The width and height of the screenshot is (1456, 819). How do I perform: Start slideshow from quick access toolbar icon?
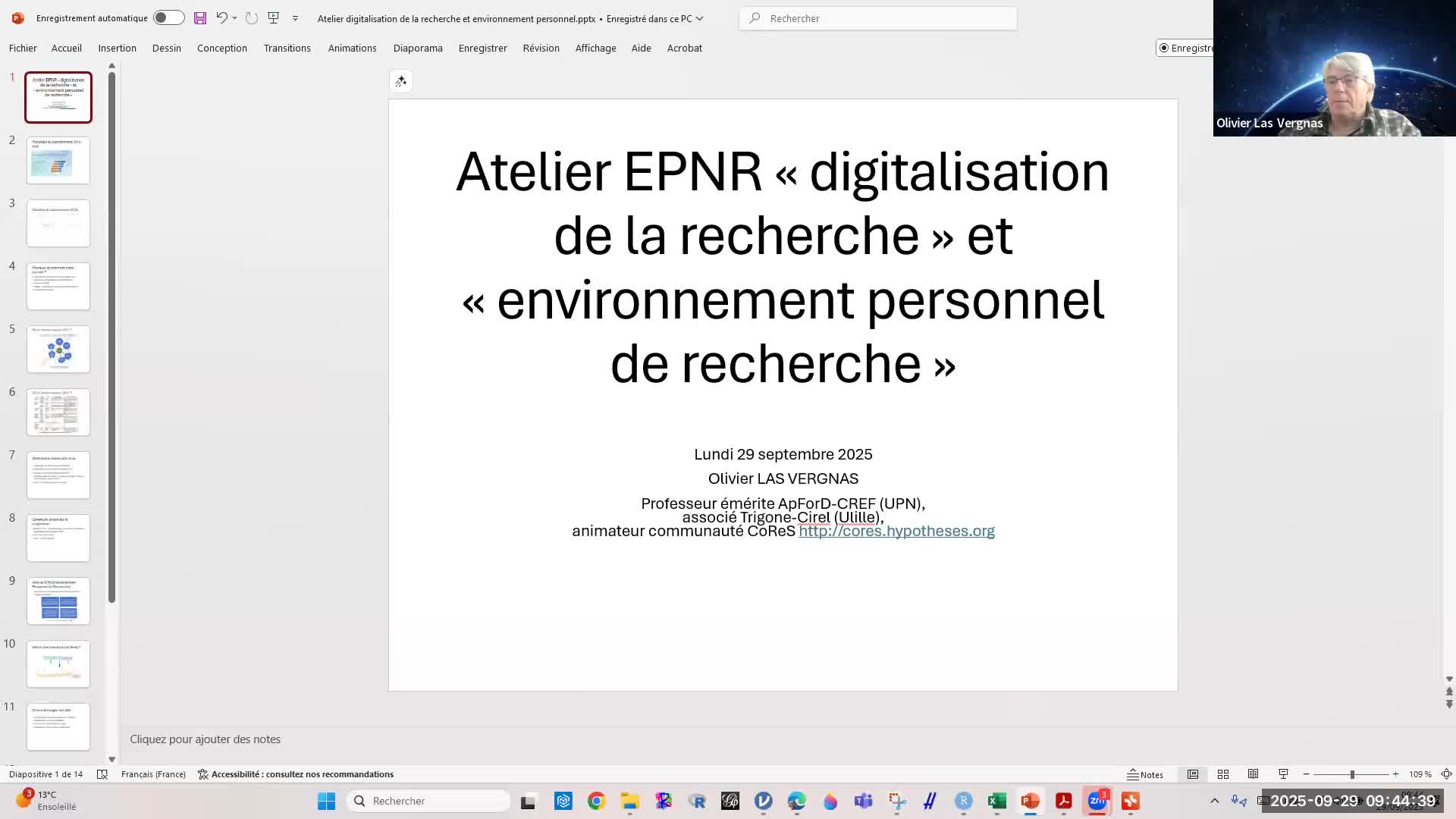pos(274,17)
